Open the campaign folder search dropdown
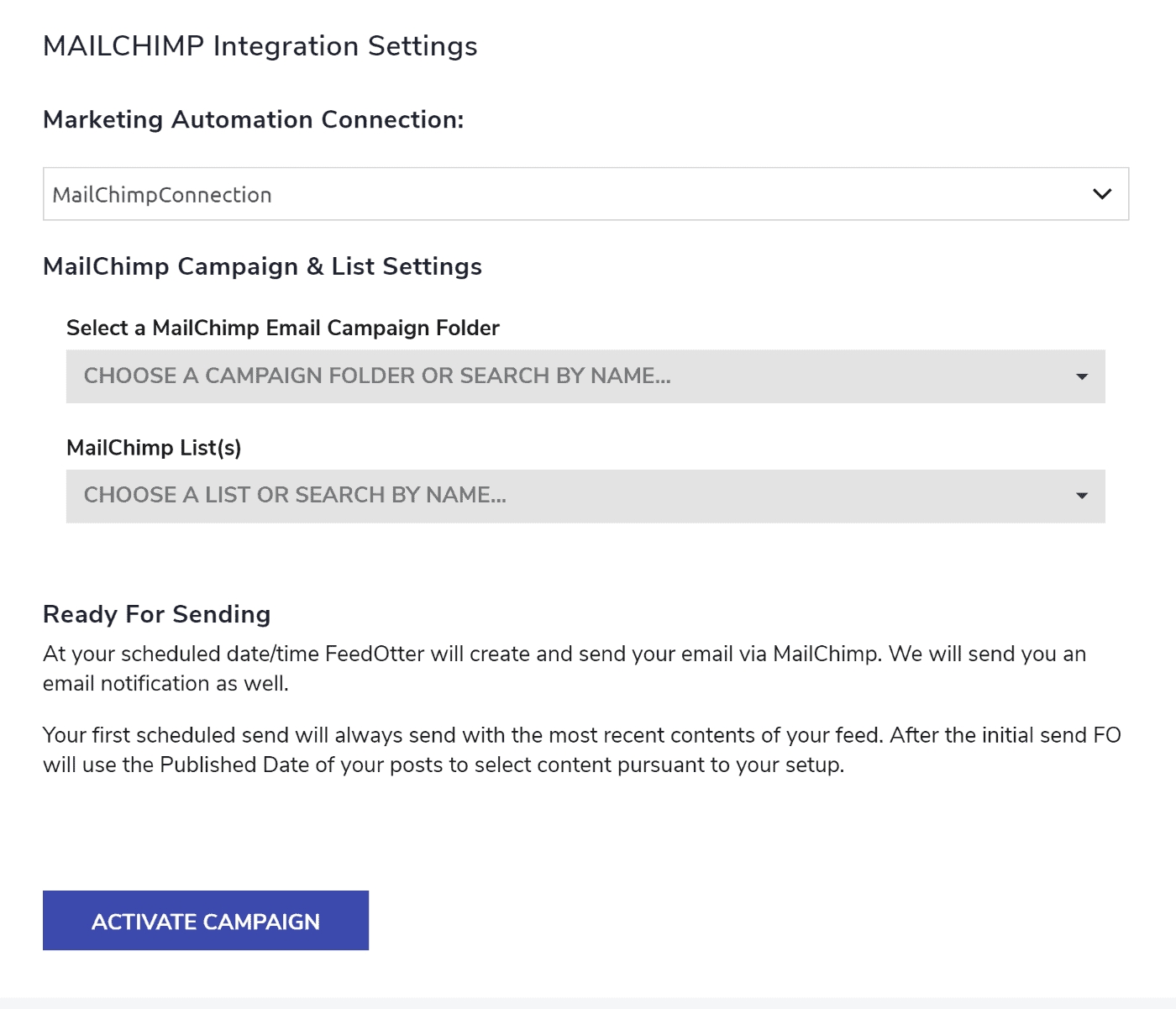Image resolution: width=1176 pixels, height=1009 pixels. coord(585,376)
